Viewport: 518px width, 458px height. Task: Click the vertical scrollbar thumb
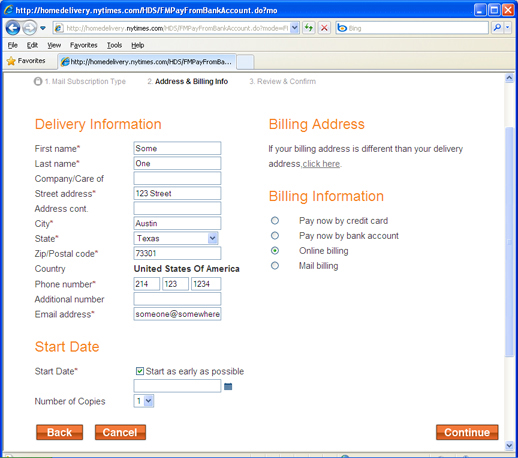(x=509, y=242)
